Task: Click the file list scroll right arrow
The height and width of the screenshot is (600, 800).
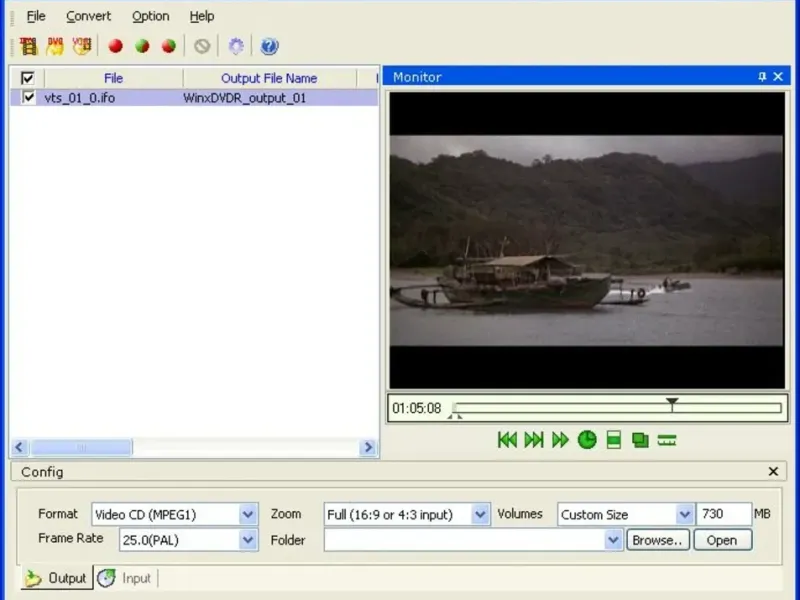Action: [x=368, y=447]
